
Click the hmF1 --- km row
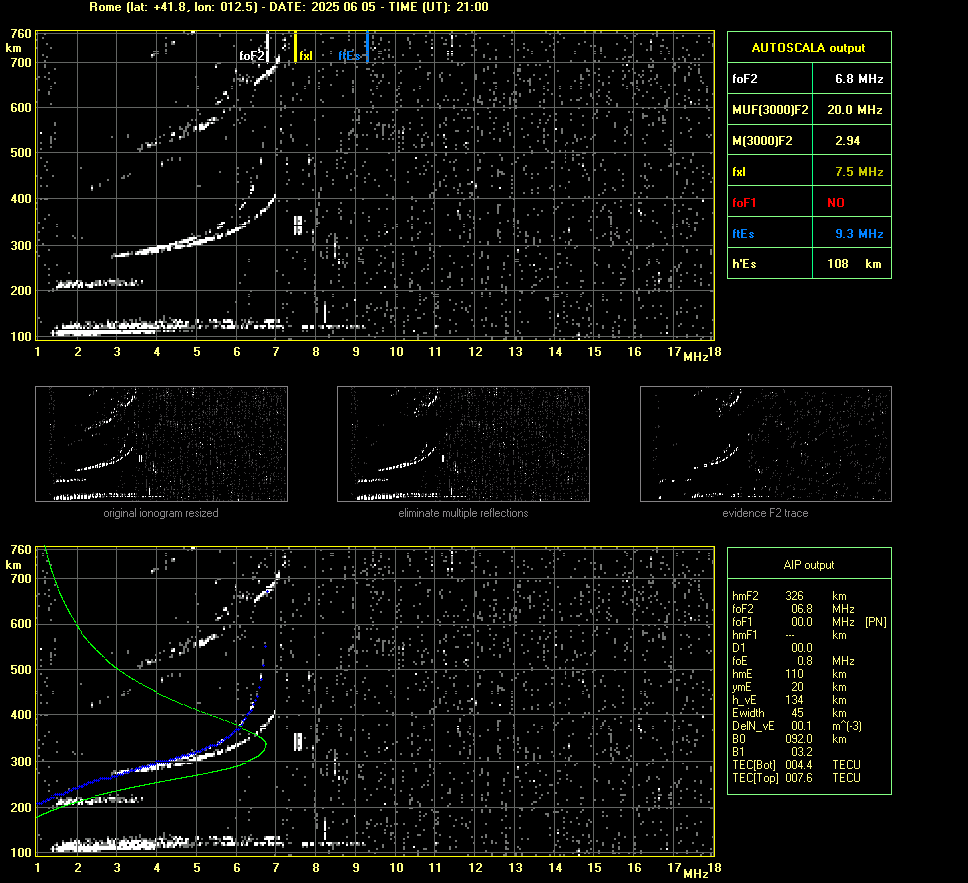(789, 635)
